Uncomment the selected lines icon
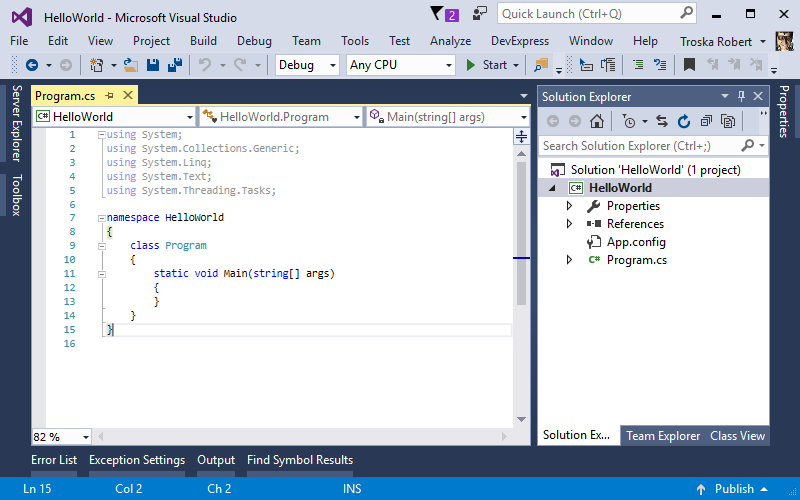 point(660,65)
